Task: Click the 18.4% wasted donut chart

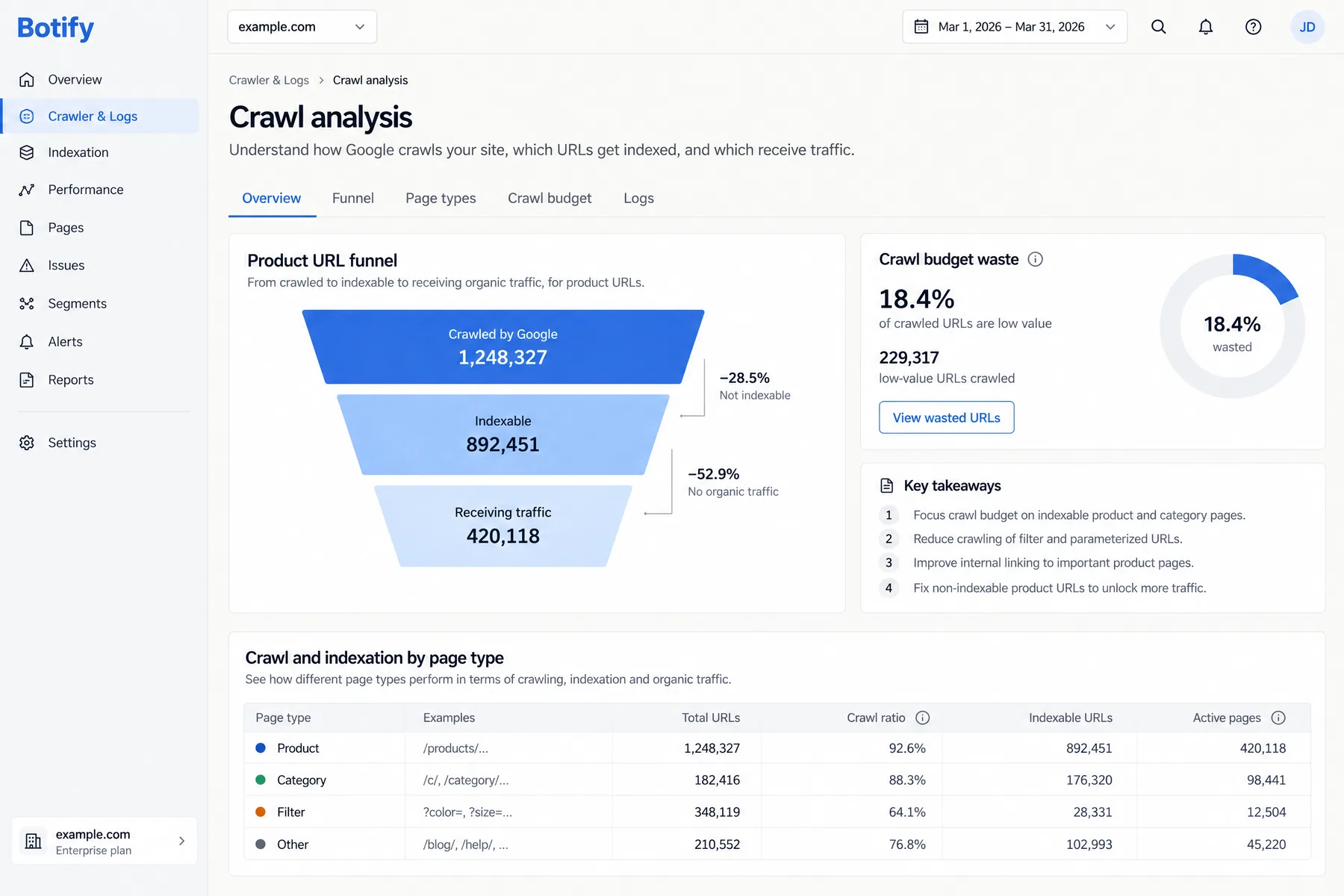Action: click(x=1232, y=326)
